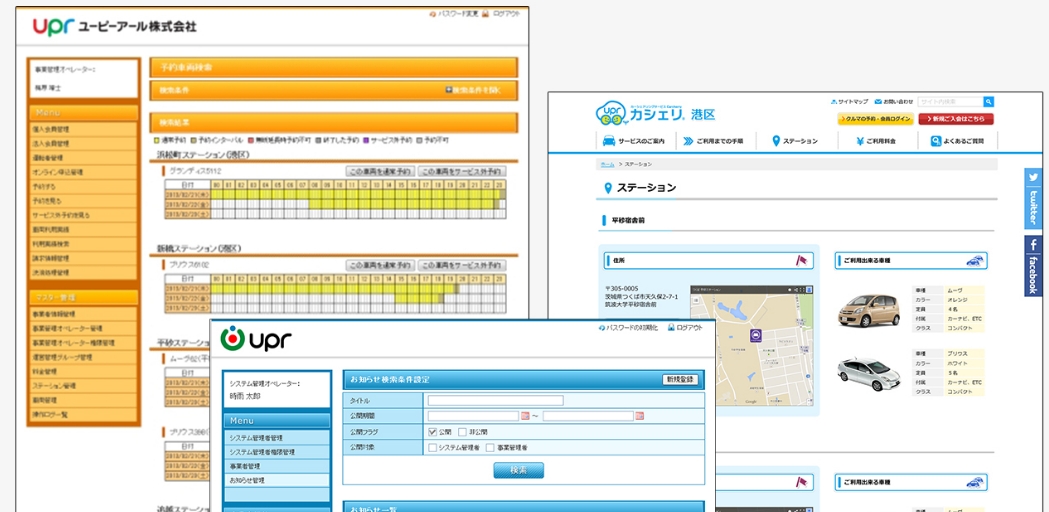Click the お問い合わせ envelope icon
This screenshot has width=1049, height=512.
878,102
